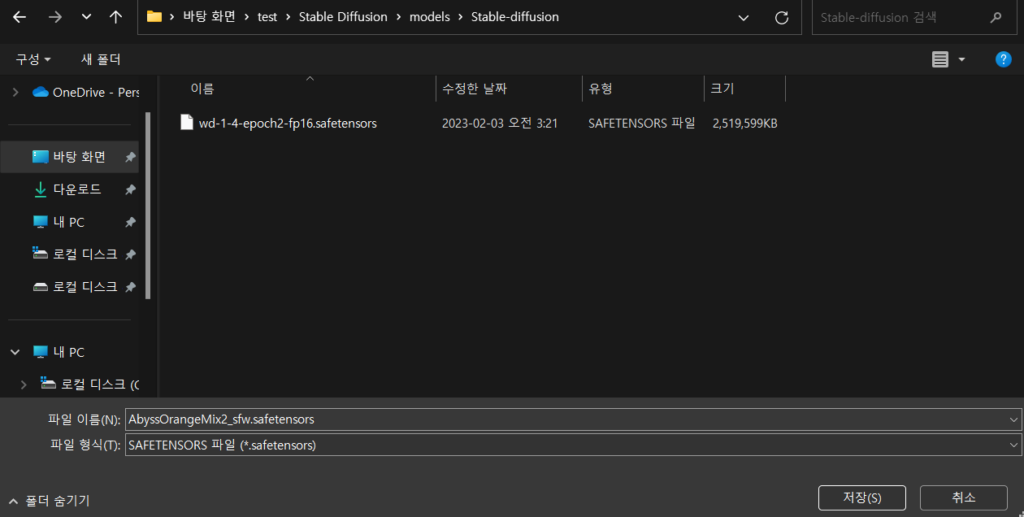
Task: Click the 파일 이름 input field
Action: click(x=565, y=419)
